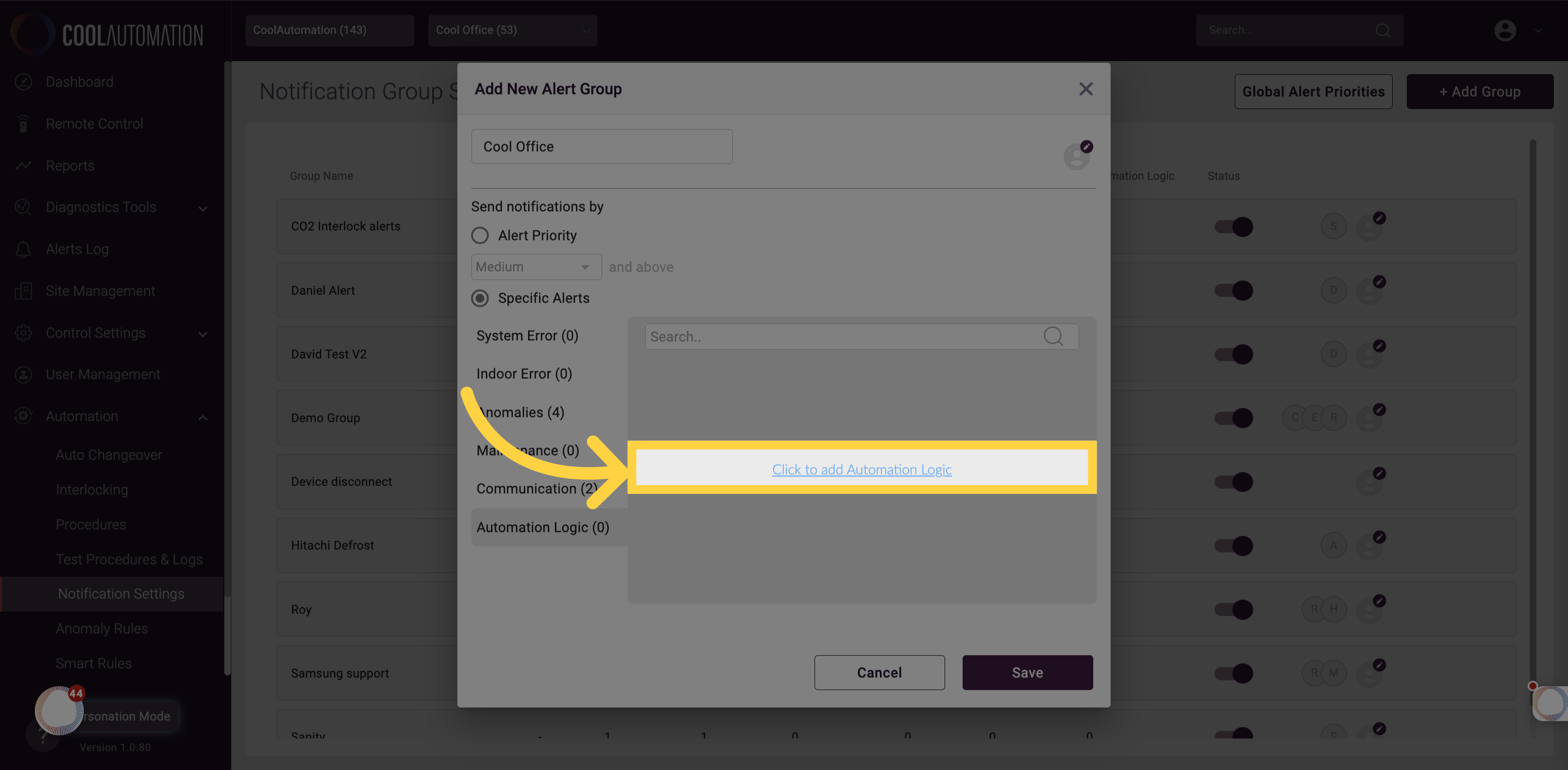Viewport: 1568px width, 770px height.
Task: Open the Medium priority dropdown
Action: point(536,267)
